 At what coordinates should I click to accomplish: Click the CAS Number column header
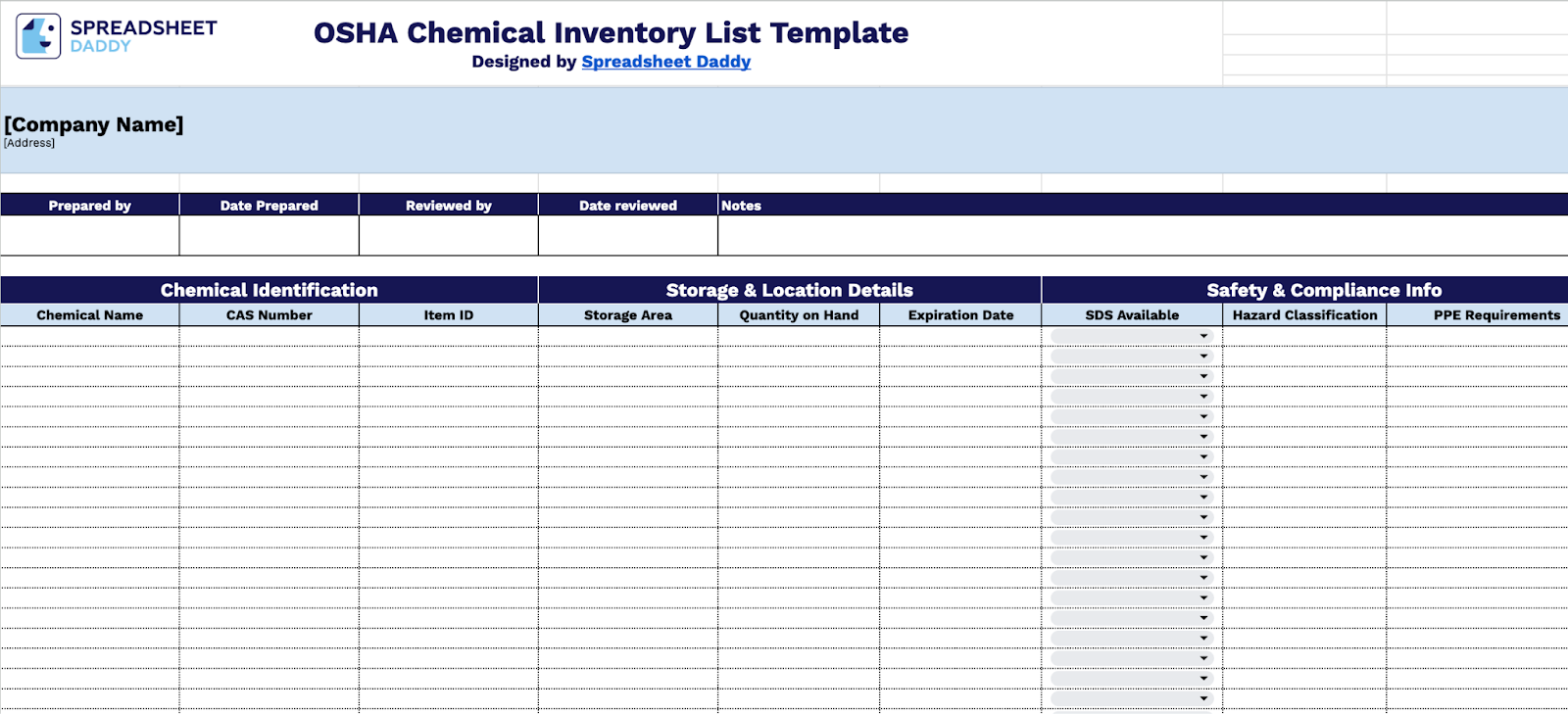[269, 315]
